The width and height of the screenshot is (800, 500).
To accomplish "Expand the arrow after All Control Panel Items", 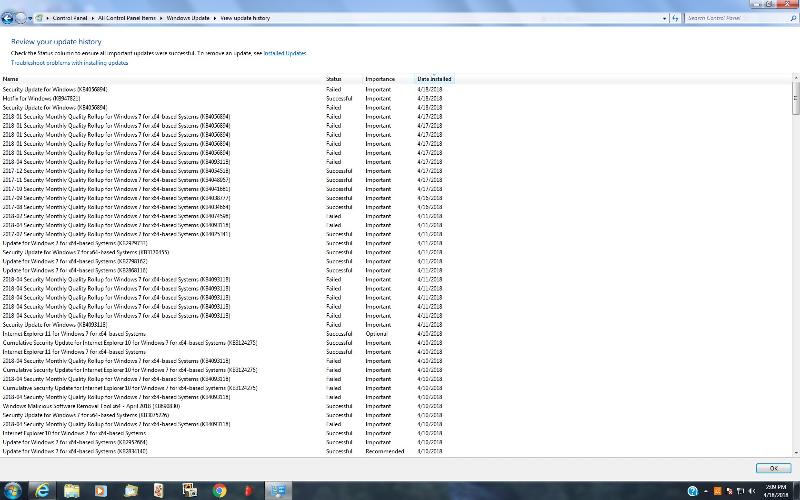I will (x=161, y=18).
